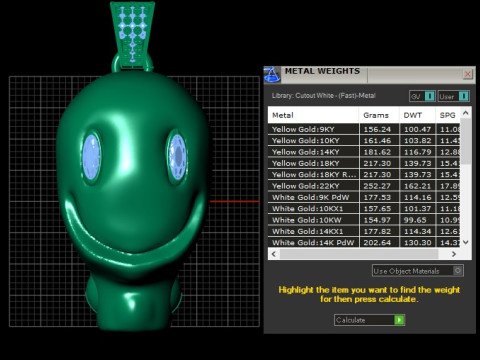
Task: Select the White Gold:14KX1 row
Action: click(364, 231)
